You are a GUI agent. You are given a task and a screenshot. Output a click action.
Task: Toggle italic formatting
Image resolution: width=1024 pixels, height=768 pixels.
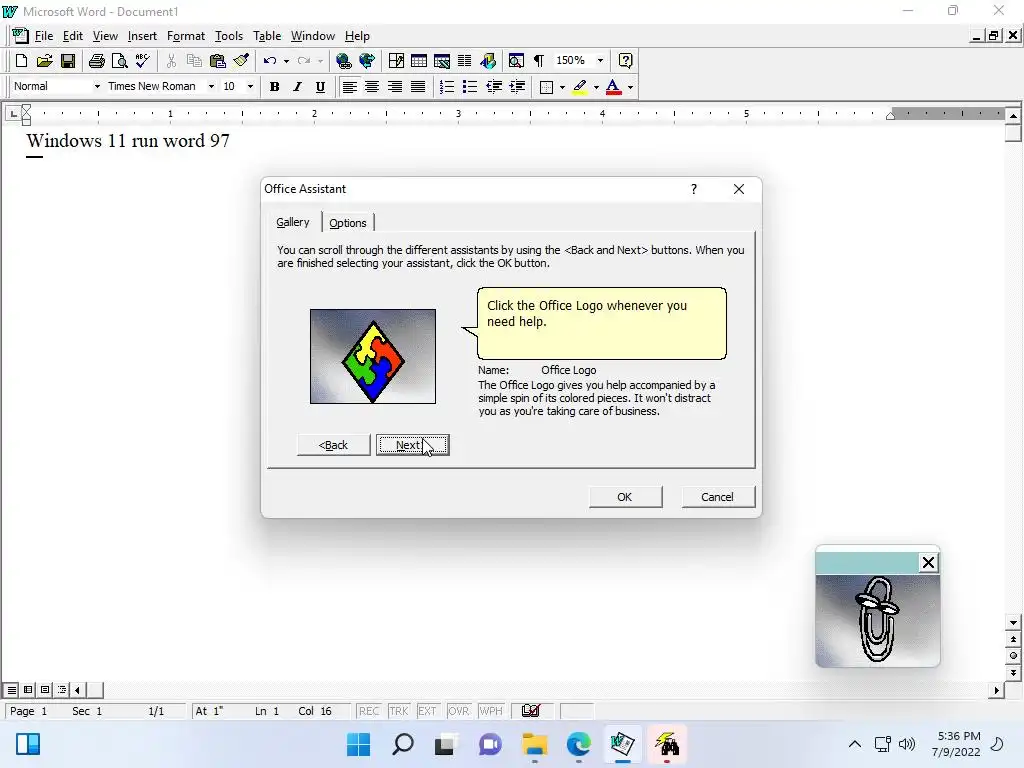pyautogui.click(x=297, y=87)
